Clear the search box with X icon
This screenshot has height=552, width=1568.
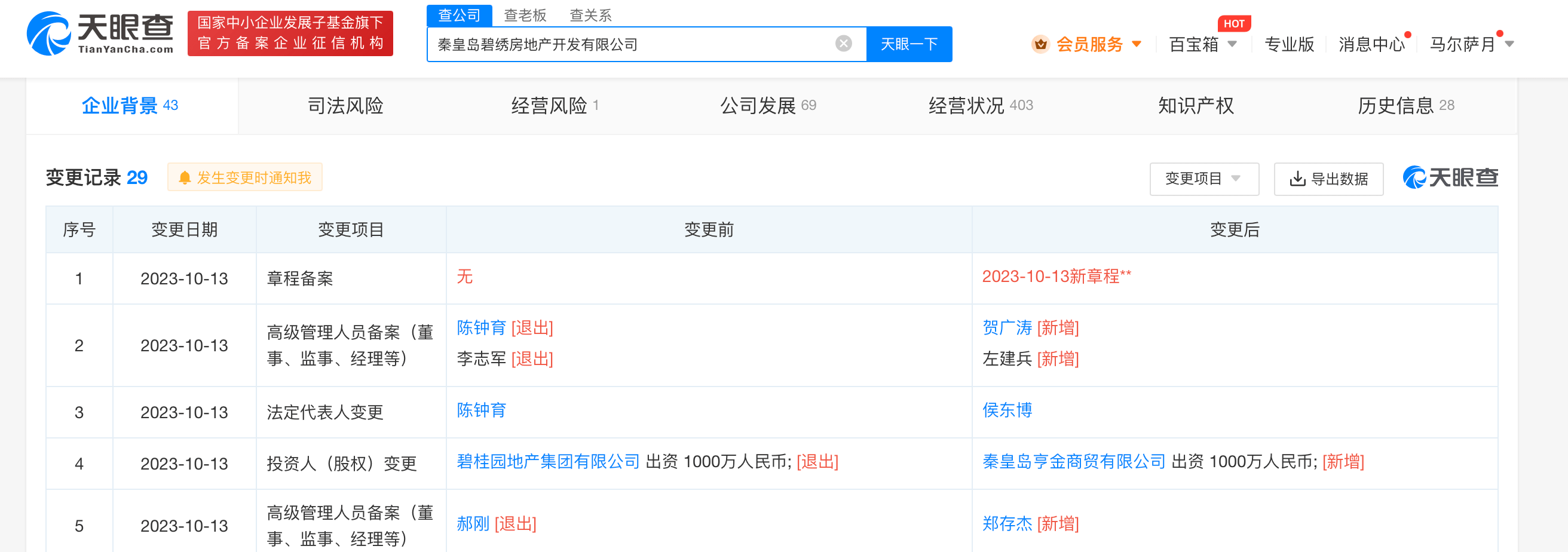pos(843,44)
